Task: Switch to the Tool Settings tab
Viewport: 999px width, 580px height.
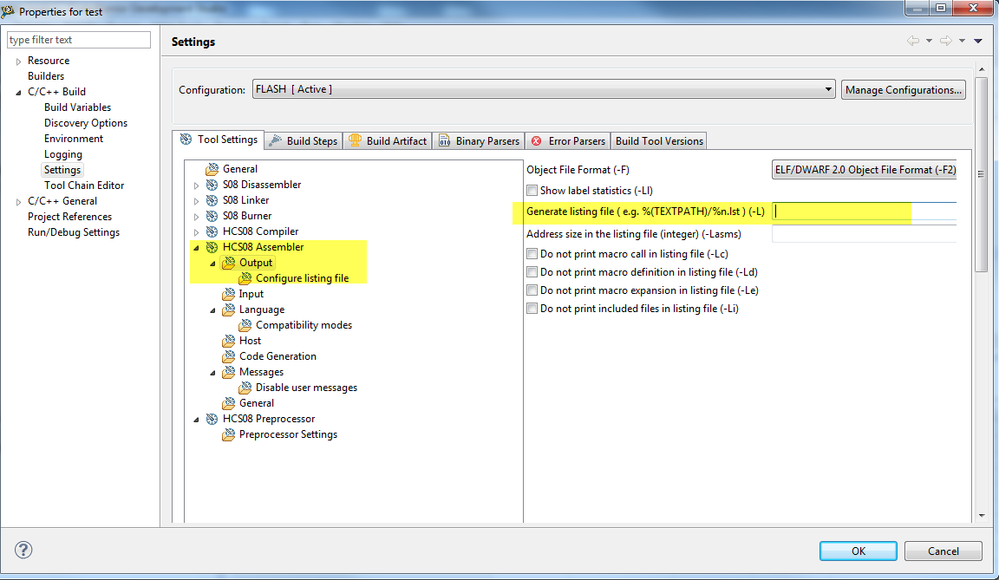Action: (x=219, y=140)
